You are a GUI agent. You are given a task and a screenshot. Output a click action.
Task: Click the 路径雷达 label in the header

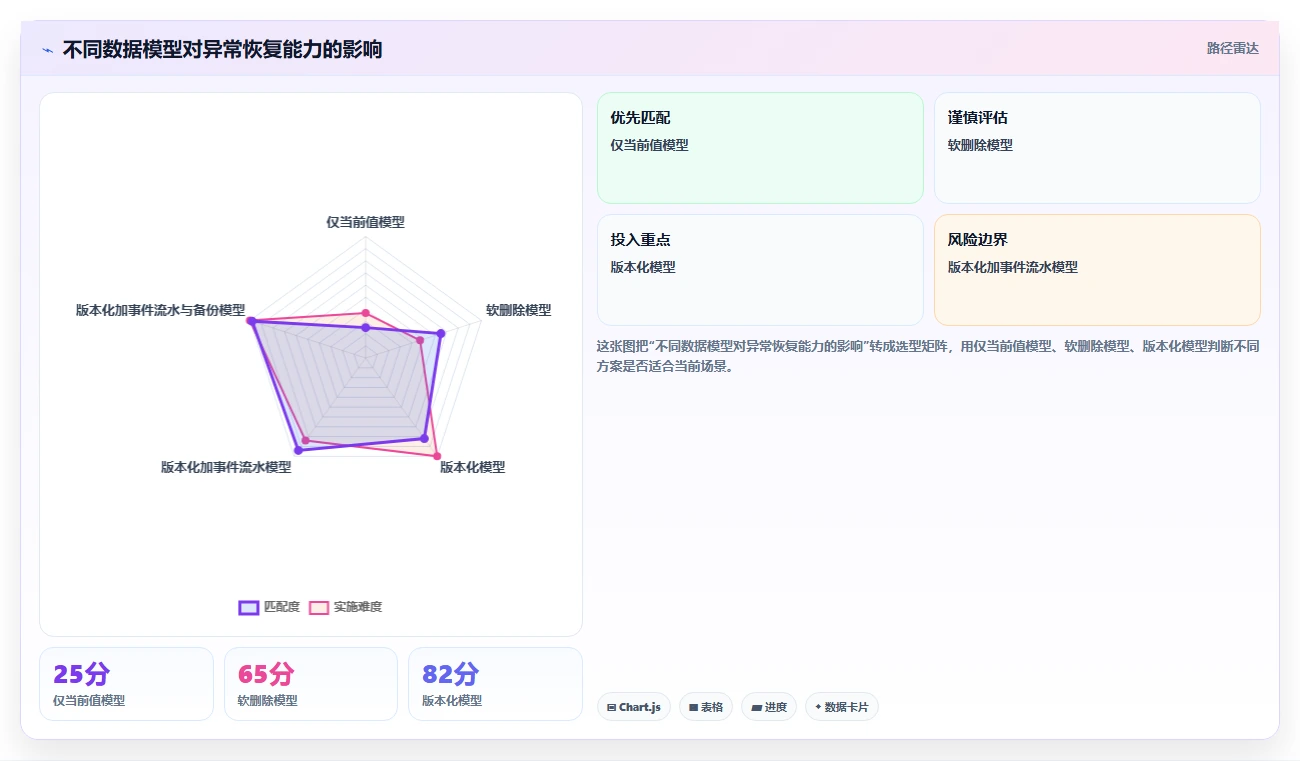1232,48
